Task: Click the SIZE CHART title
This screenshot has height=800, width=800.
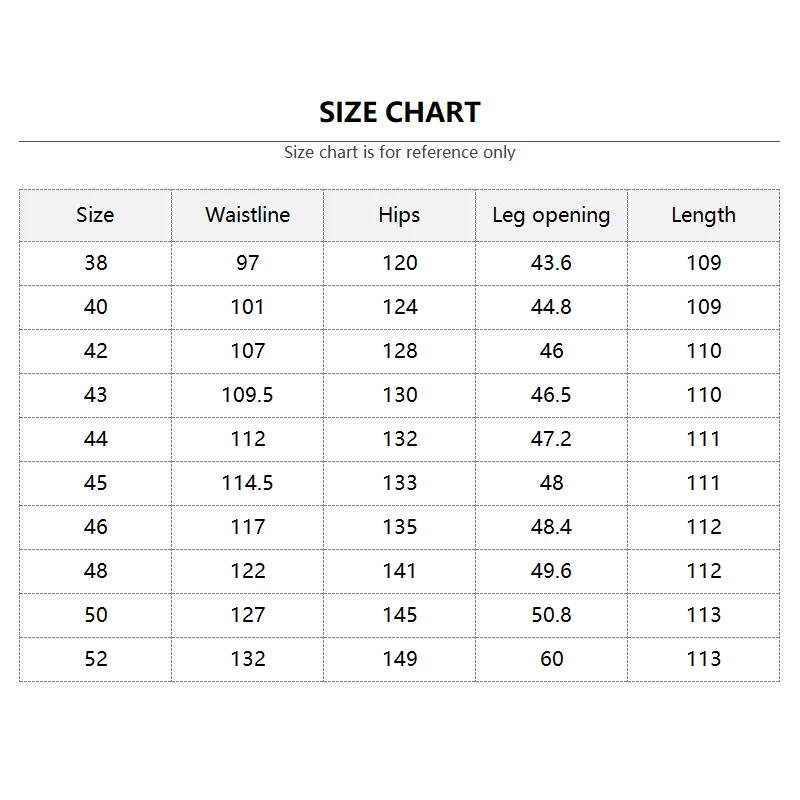Action: coord(400,112)
